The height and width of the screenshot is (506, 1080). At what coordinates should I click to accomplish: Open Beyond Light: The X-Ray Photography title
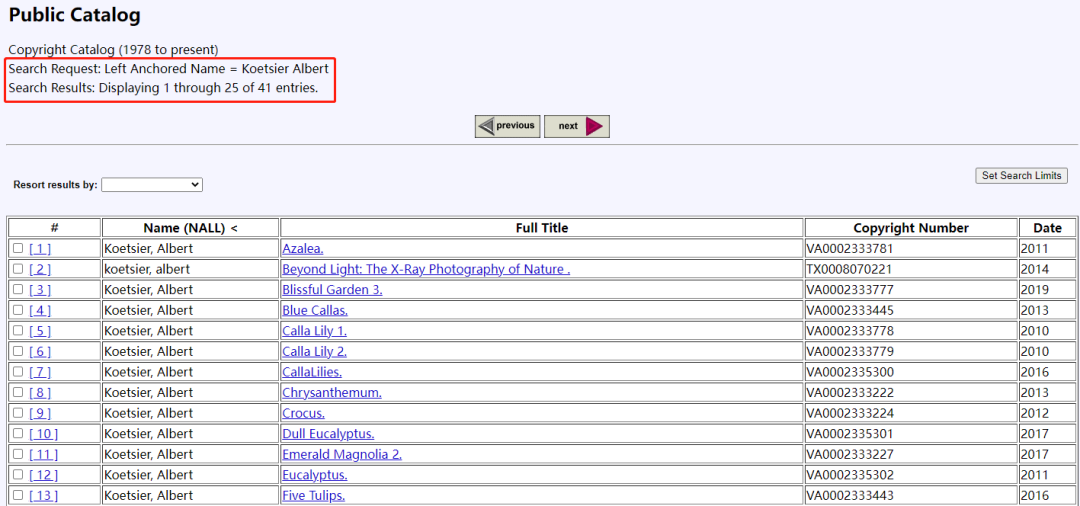pyautogui.click(x=426, y=269)
